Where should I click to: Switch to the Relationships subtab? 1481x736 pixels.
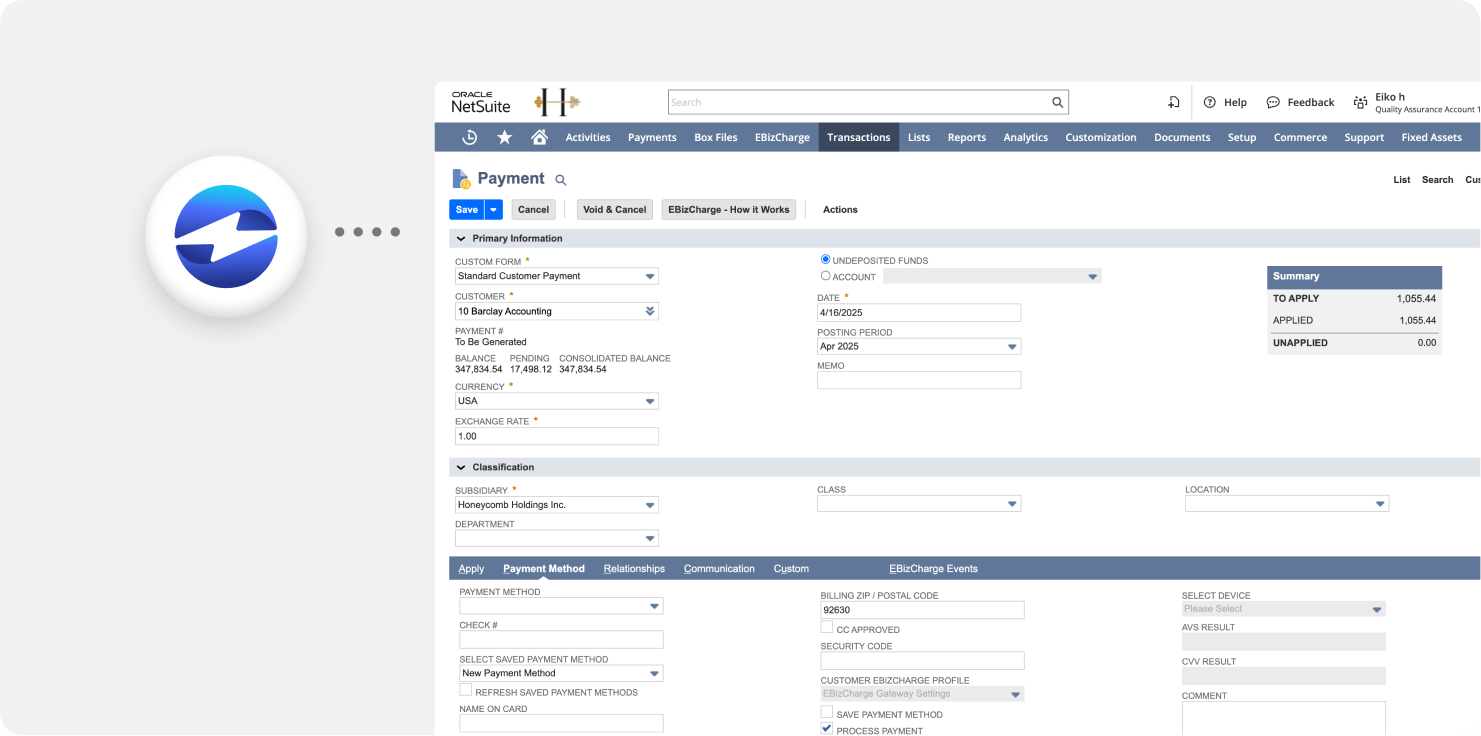634,568
